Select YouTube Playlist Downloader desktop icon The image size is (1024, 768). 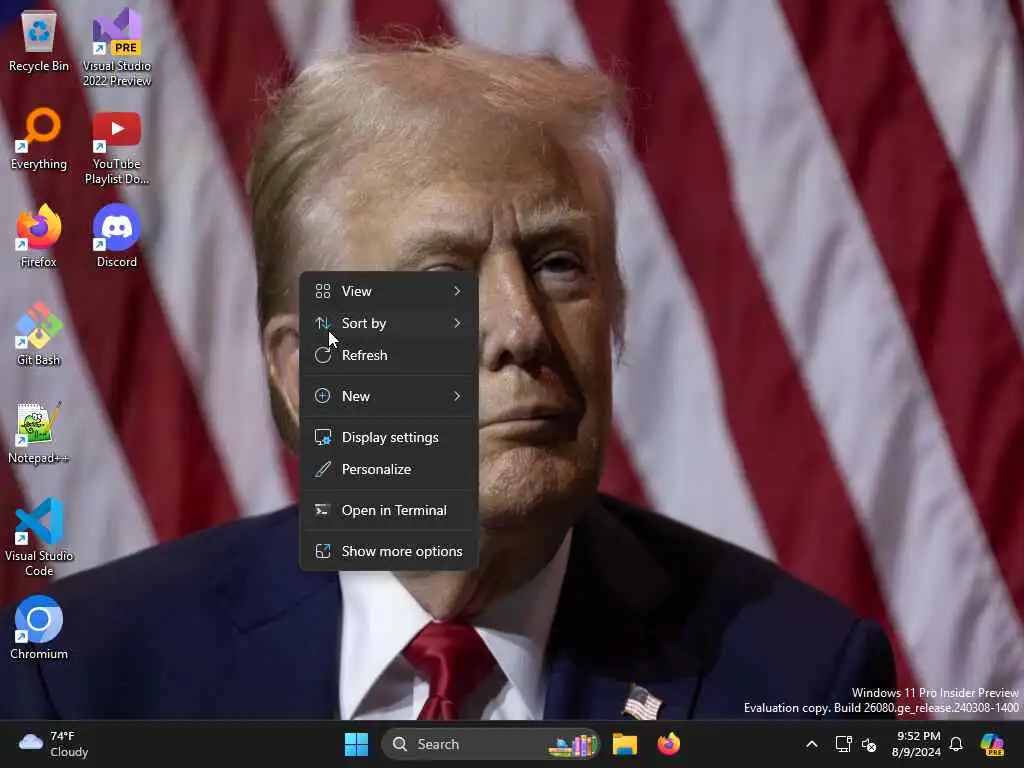pos(117,148)
